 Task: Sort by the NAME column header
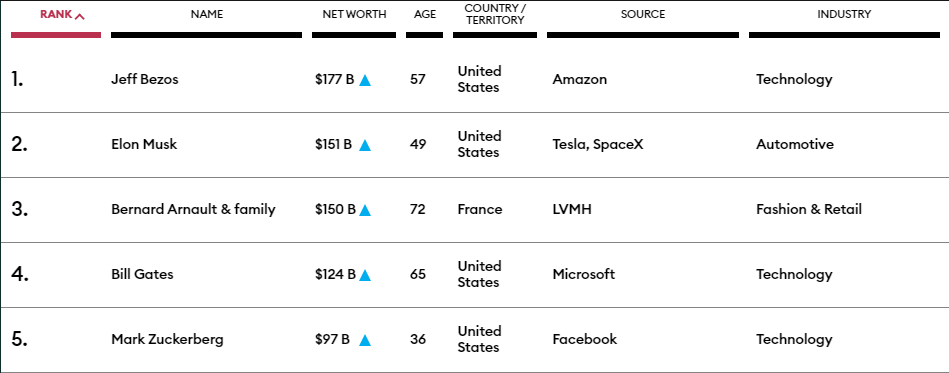coord(206,15)
